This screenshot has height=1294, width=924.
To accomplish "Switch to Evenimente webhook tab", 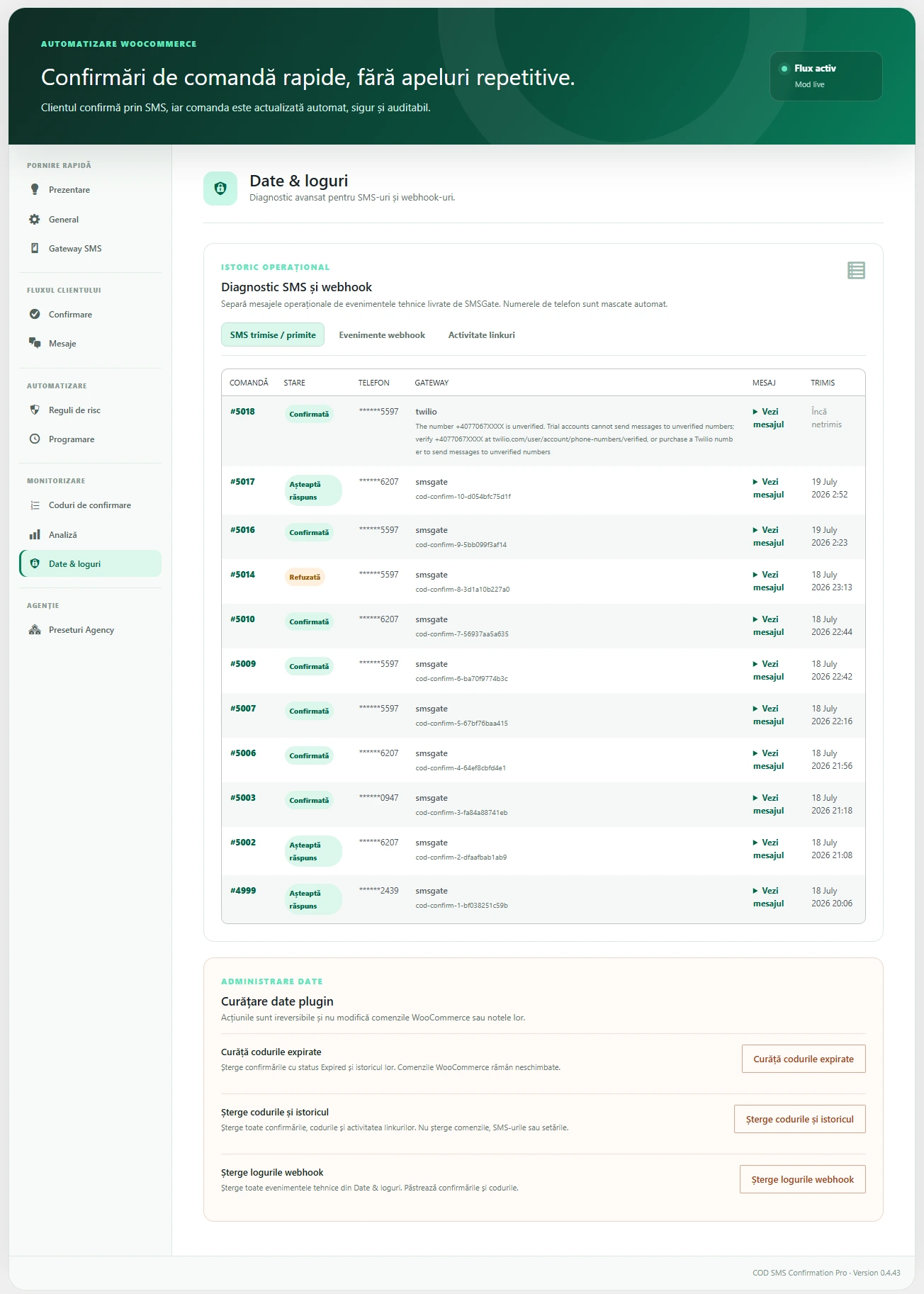I will [382, 334].
